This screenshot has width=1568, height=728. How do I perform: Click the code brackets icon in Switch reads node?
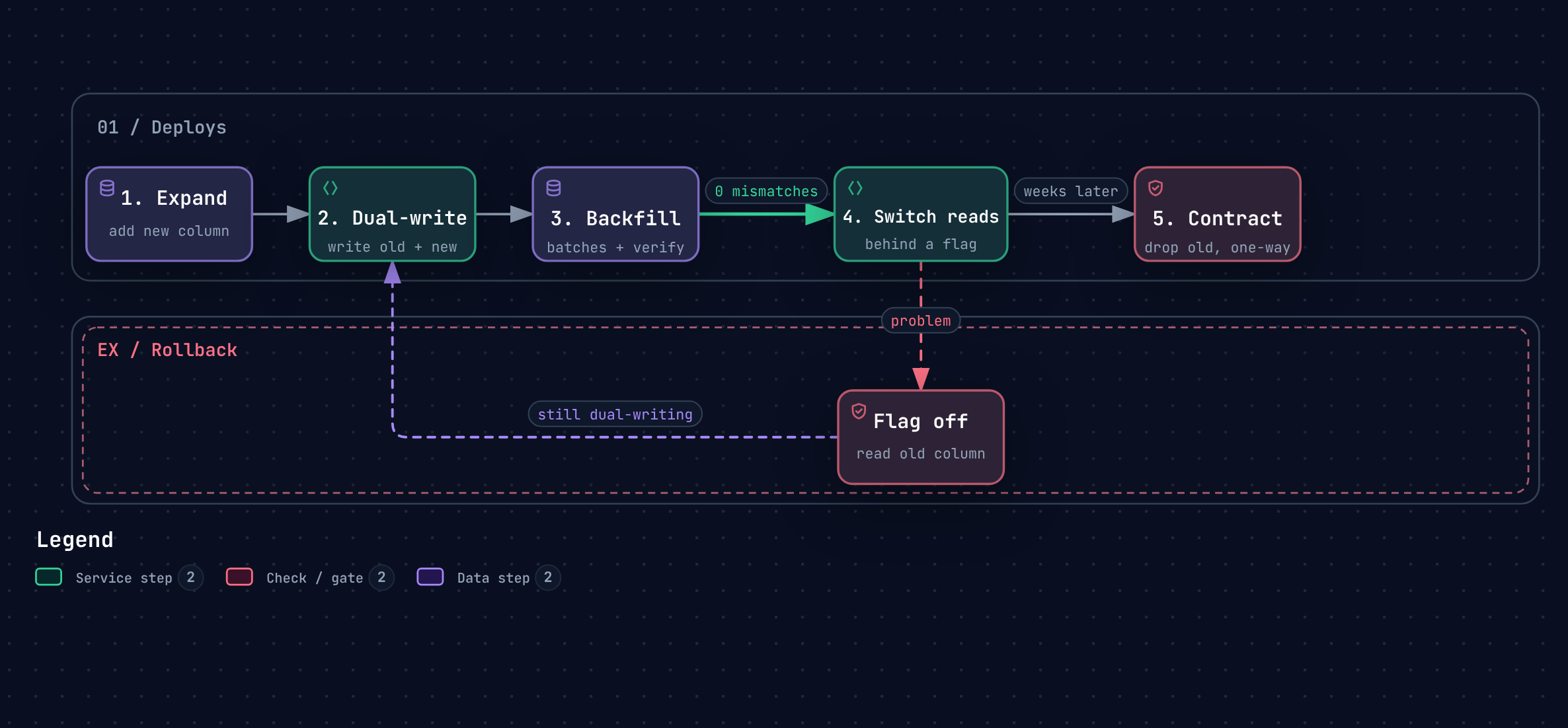tap(855, 188)
